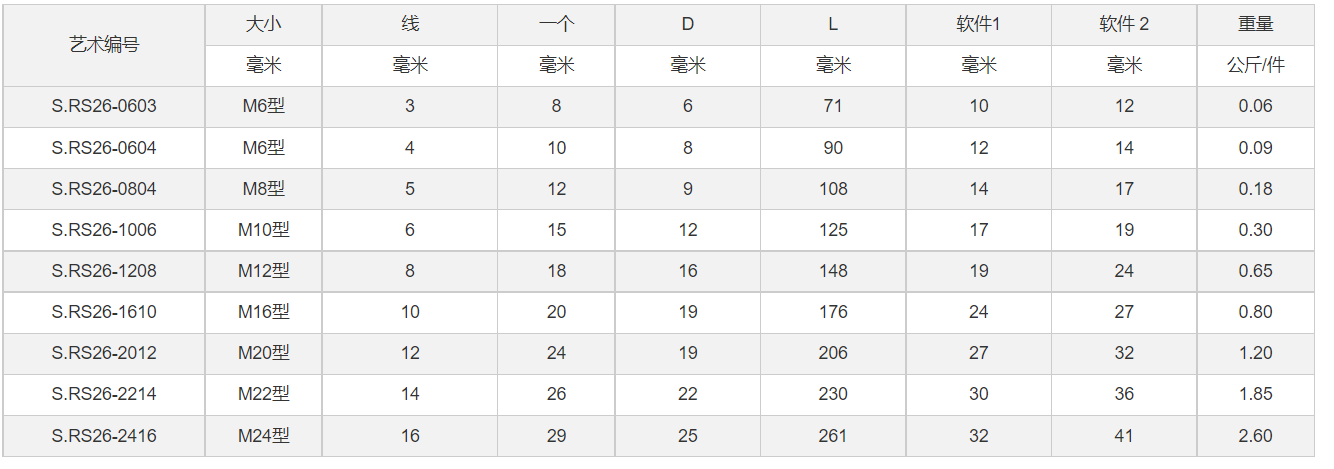
Task: Select the 软件1 column header
Action: [x=979, y=24]
